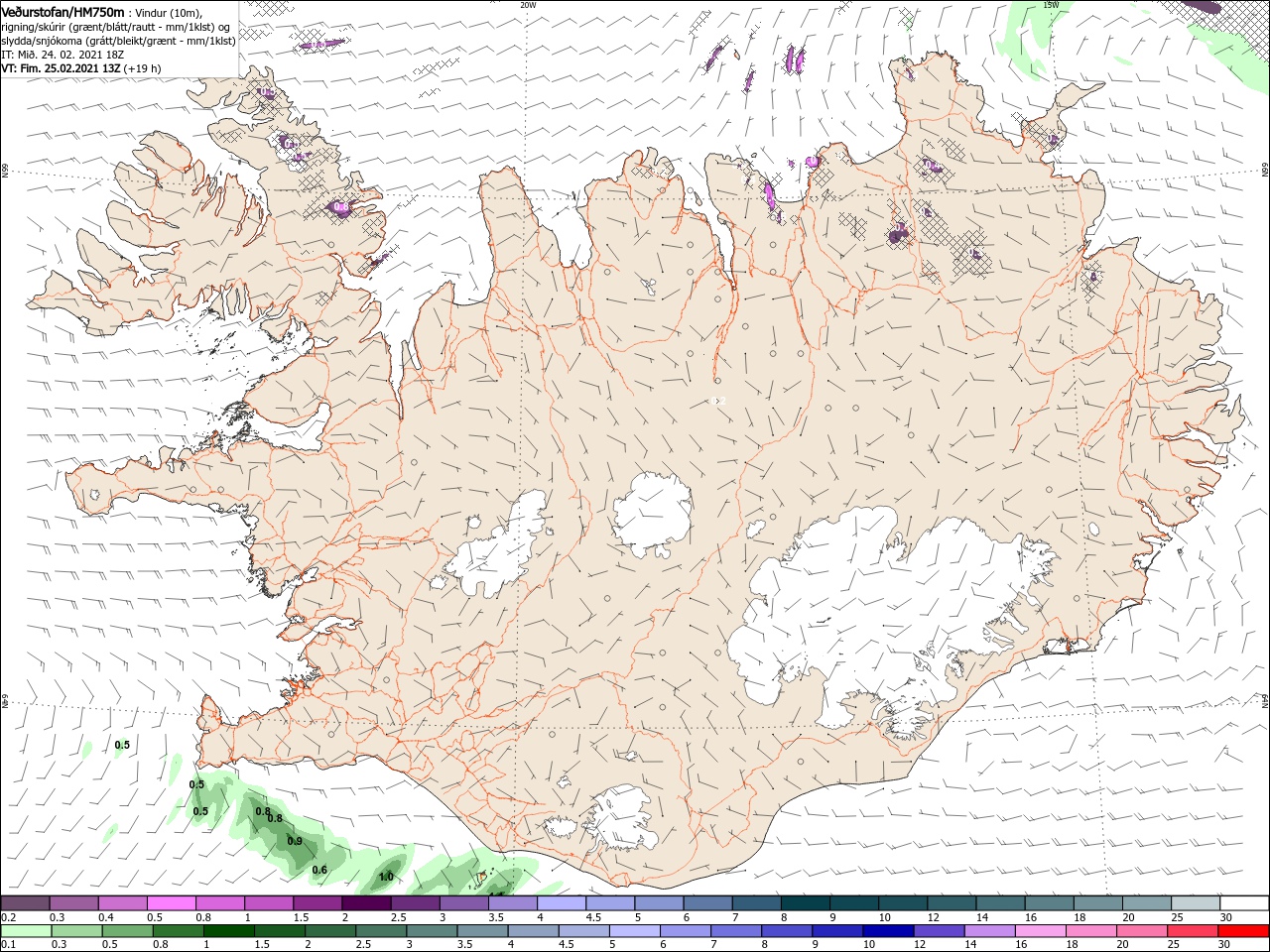Pick the white 30 swatch in top legend row
The image size is (1270, 952).
click(x=1244, y=903)
